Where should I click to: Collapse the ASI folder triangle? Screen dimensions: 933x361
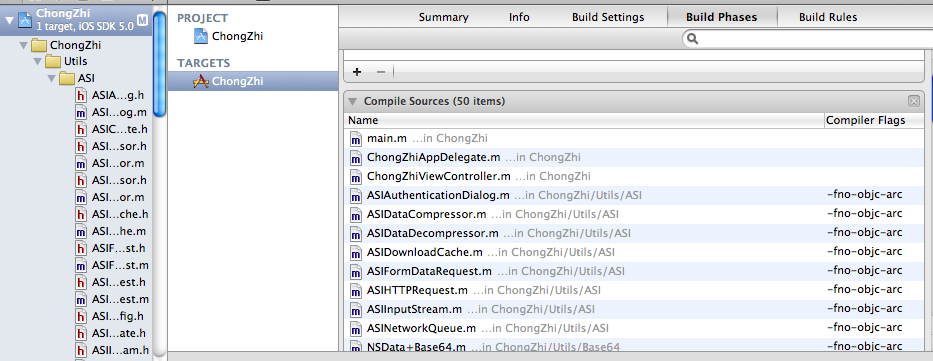point(52,79)
